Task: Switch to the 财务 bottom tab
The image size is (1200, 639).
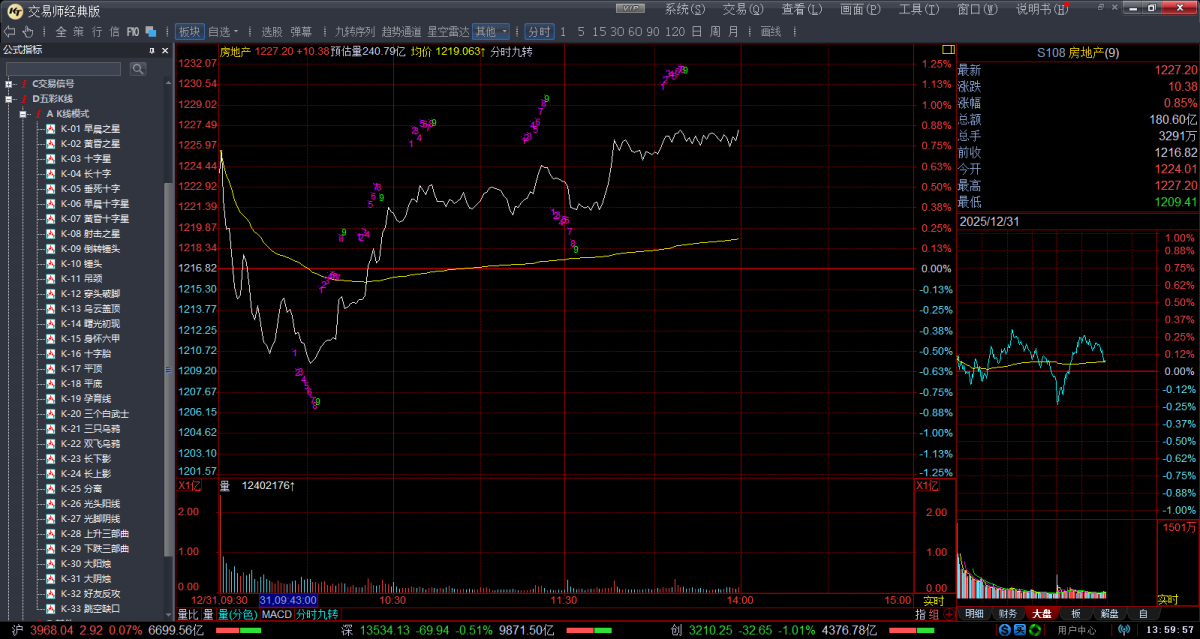Action: tap(1007, 613)
